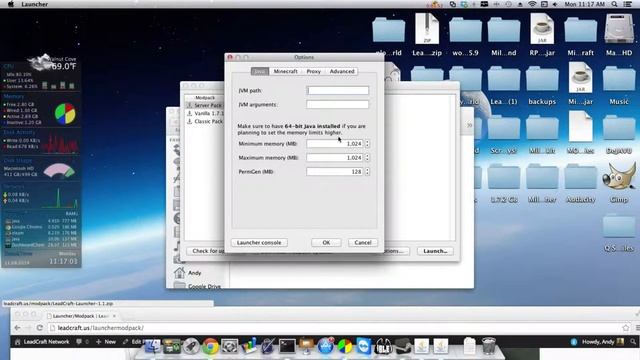
Task: Open the Lea...zip archive on desktop
Action: pyautogui.click(x=427, y=35)
